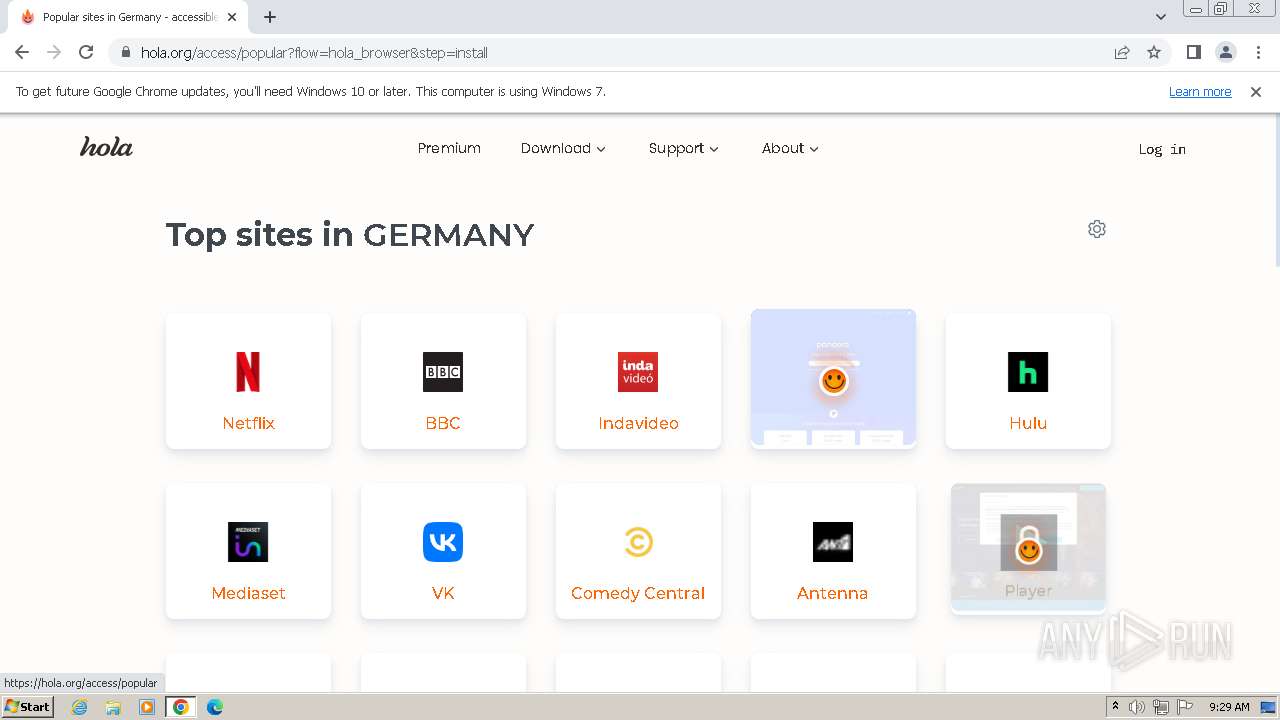Click the hola logo
The image size is (1280, 720).
106,148
